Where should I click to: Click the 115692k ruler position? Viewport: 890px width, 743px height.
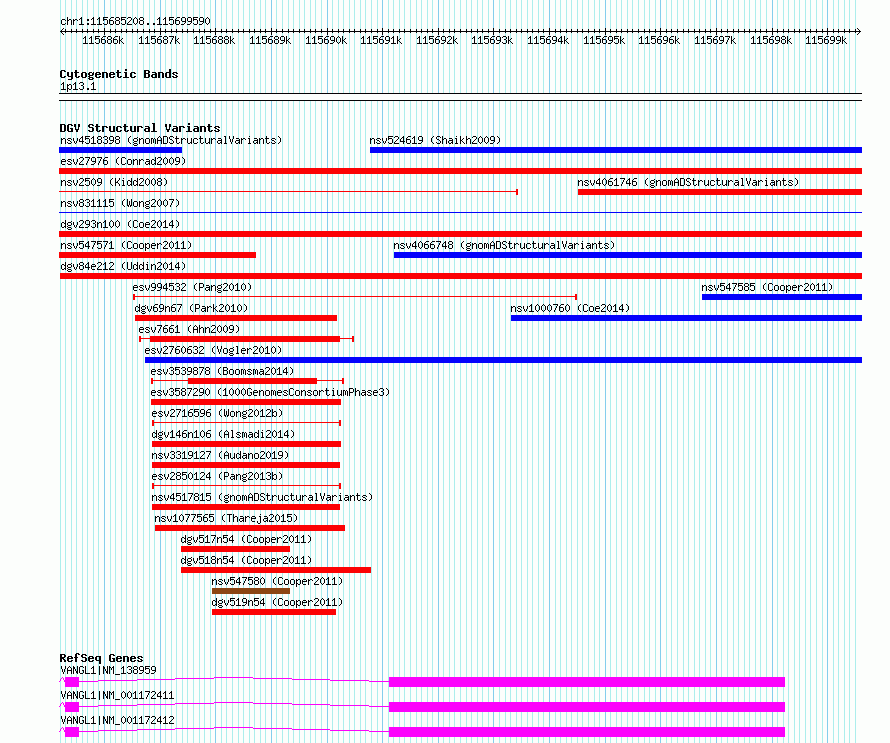pos(436,40)
